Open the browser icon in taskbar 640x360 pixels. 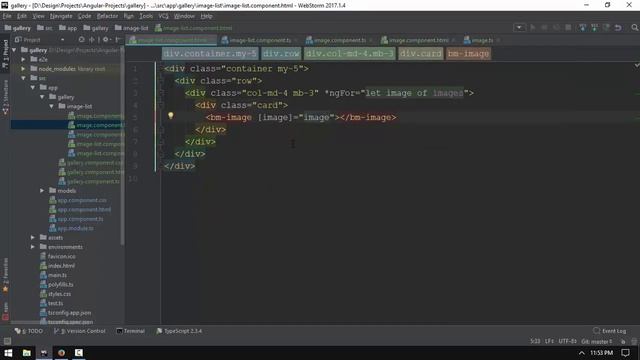pyautogui.click(x=61, y=353)
